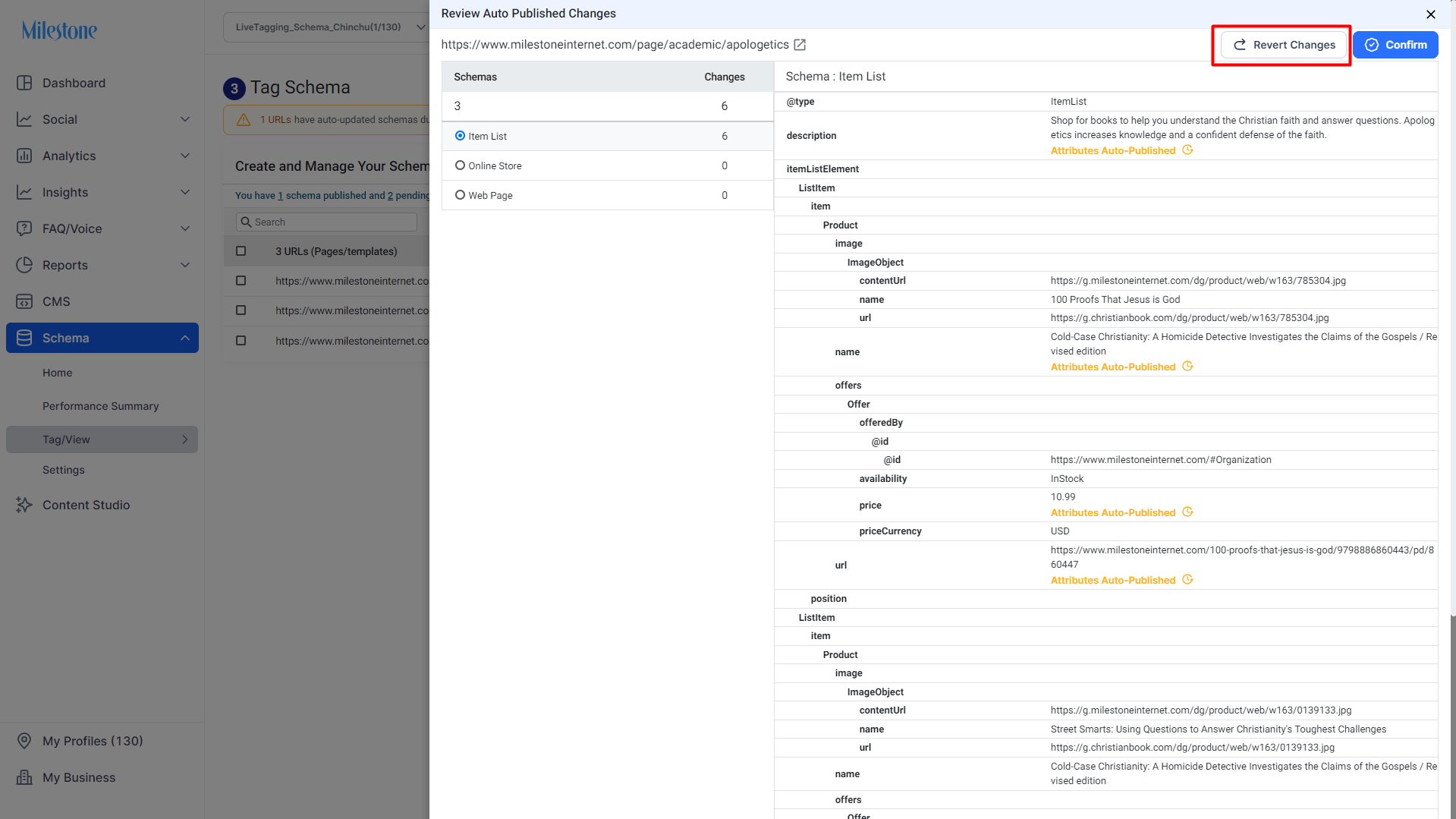The height and width of the screenshot is (819, 1456).
Task: Click Attributes Auto-Published under price 10.99
Action: coord(1113,512)
